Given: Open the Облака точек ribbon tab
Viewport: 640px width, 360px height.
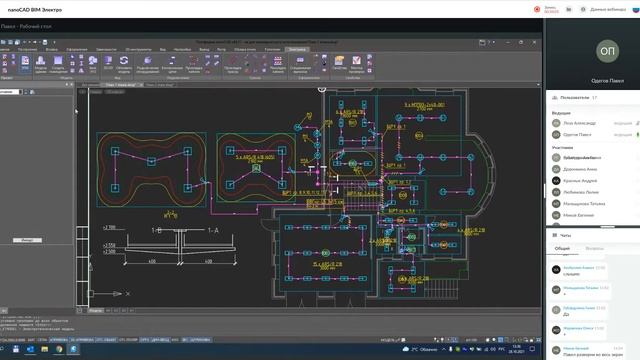Looking at the screenshot, I should point(245,49).
